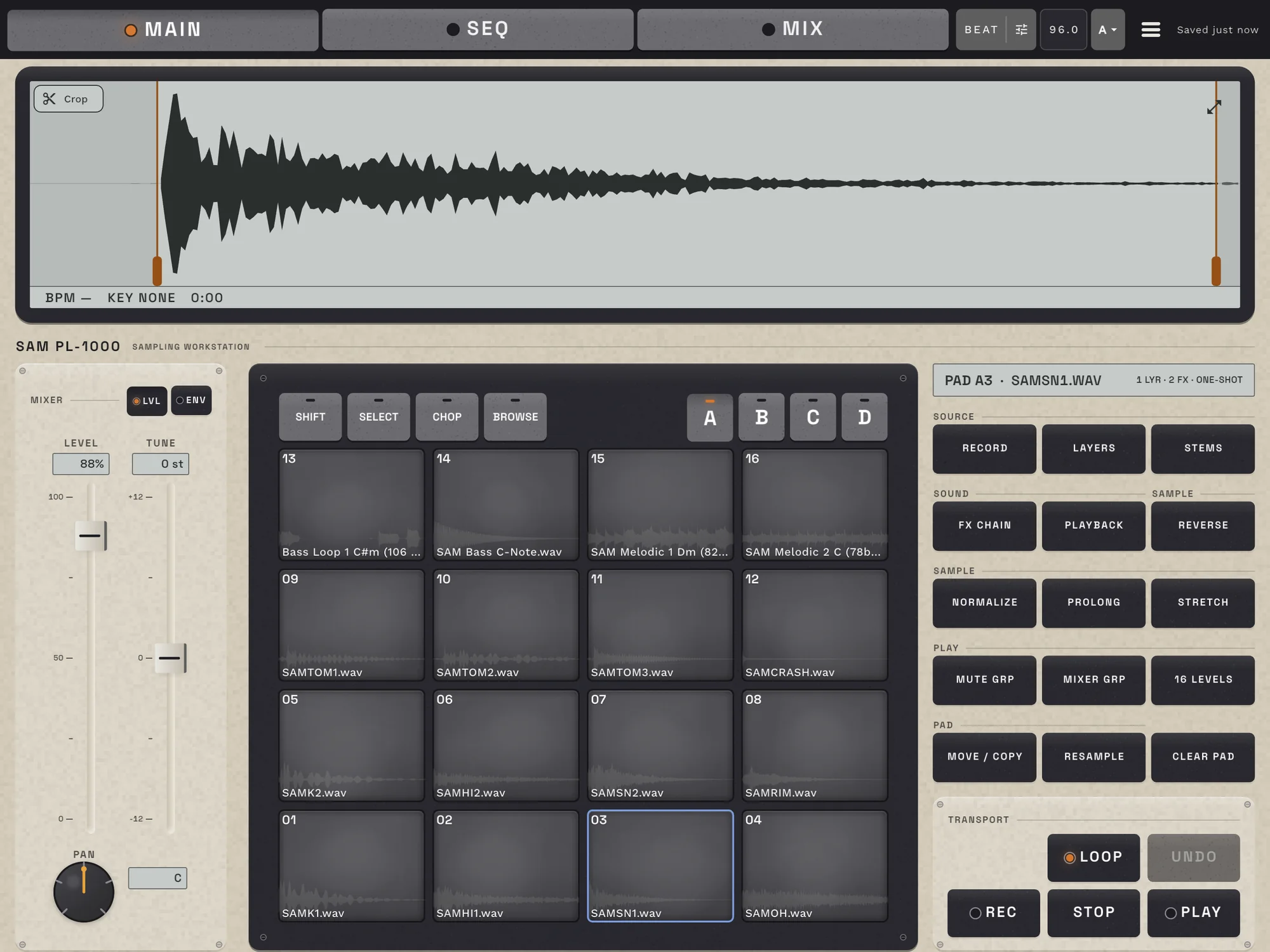The image size is (1270, 952).
Task: Trigger pad 12 SAMCRASH.wav
Action: (815, 625)
